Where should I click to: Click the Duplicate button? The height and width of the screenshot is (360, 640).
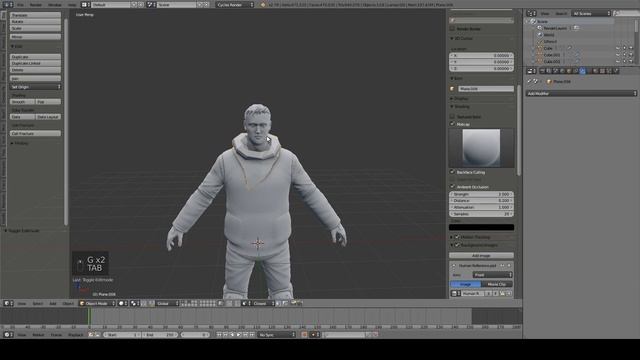tap(36, 57)
